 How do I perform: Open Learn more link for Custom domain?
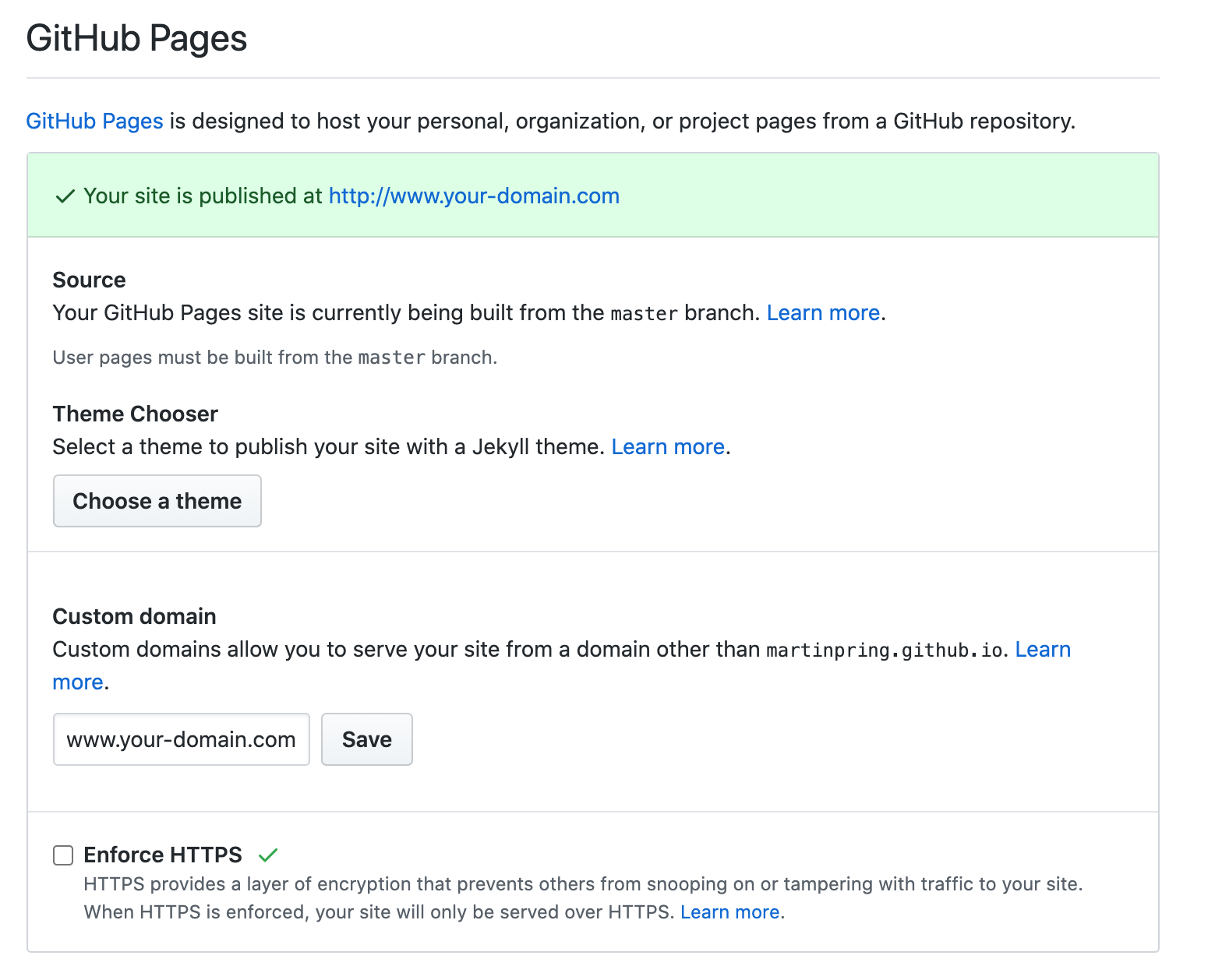(1042, 650)
